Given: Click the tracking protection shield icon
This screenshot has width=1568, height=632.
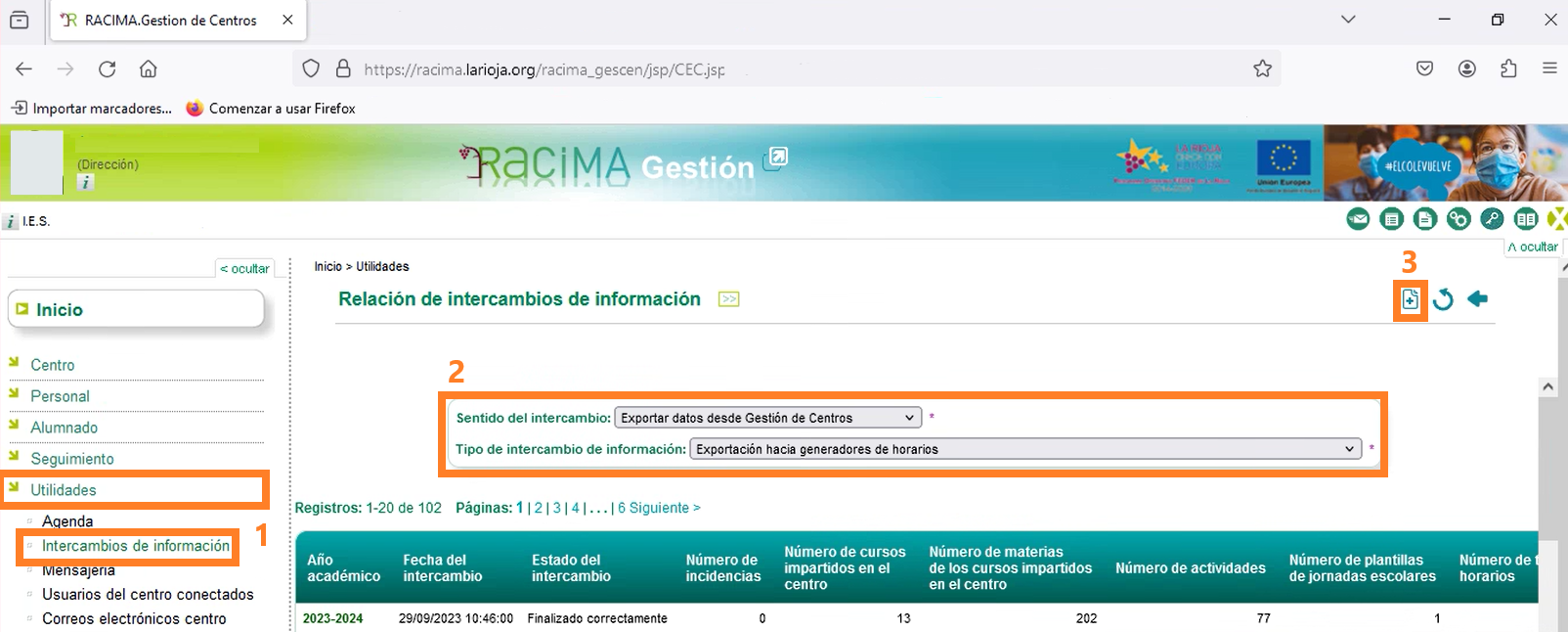Looking at the screenshot, I should [x=311, y=68].
